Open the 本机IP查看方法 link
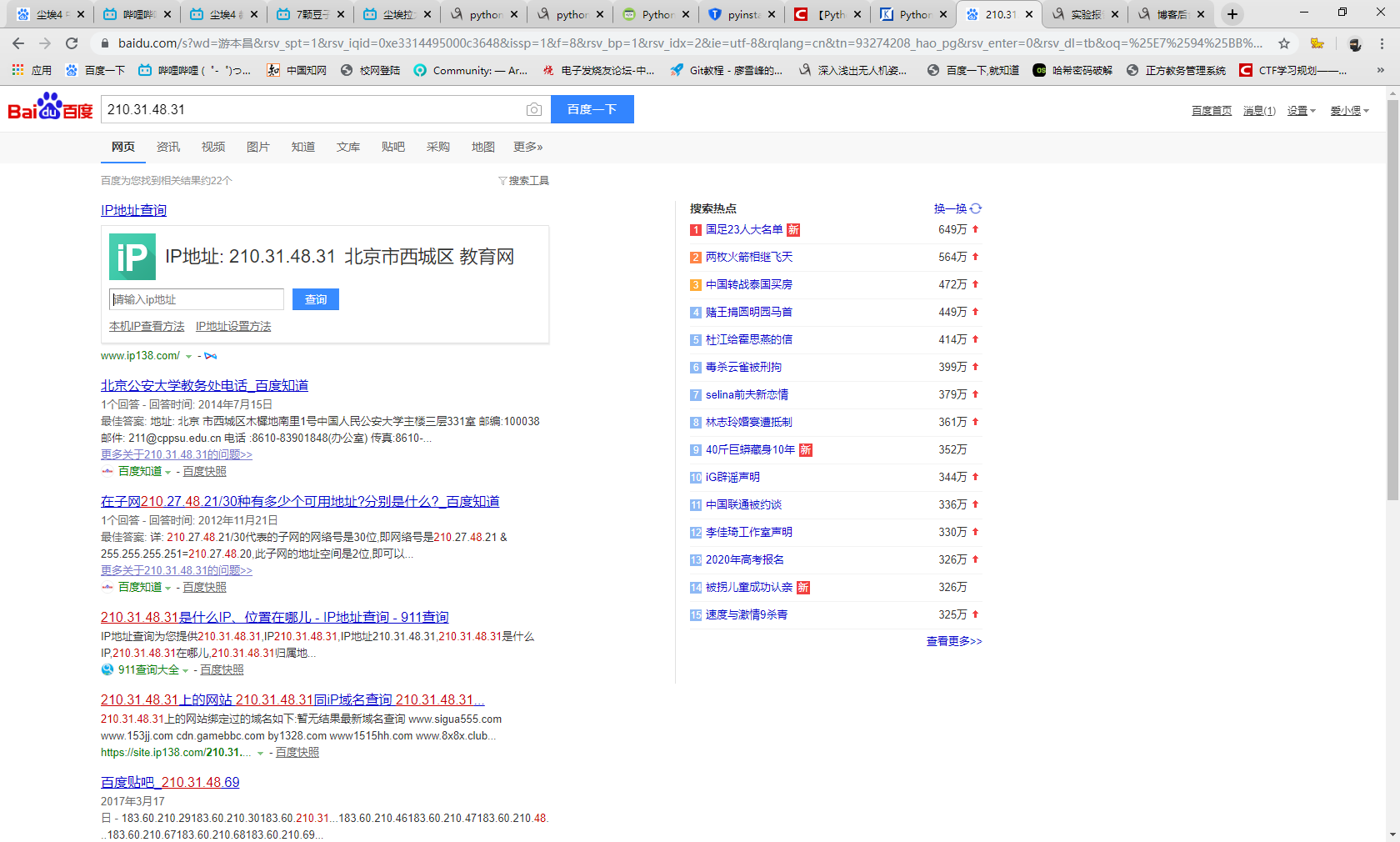This screenshot has width=1400, height=842. (x=147, y=327)
